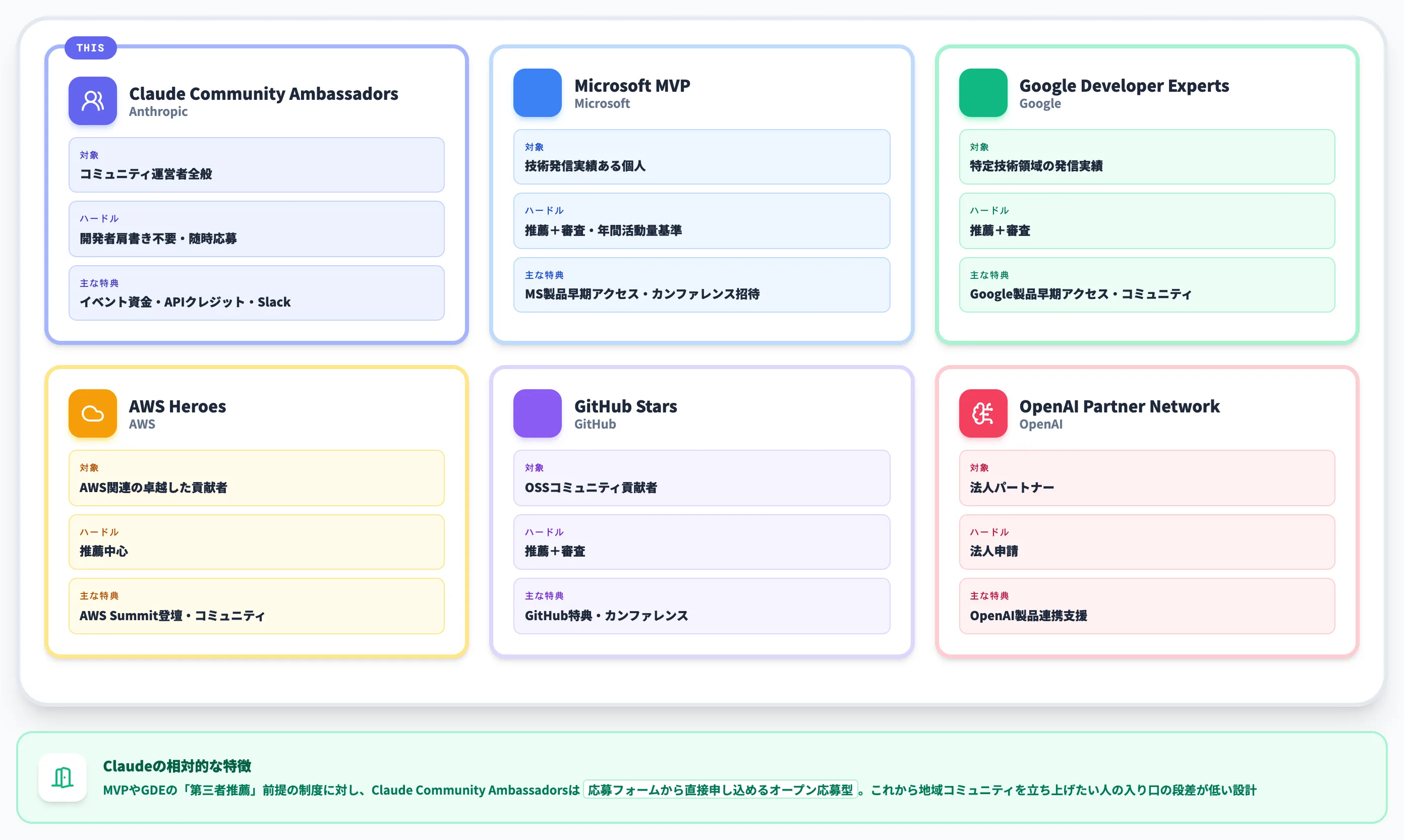Click the OpenAI製品連携支援 benefits field
This screenshot has height=840, width=1404.
click(x=1147, y=606)
